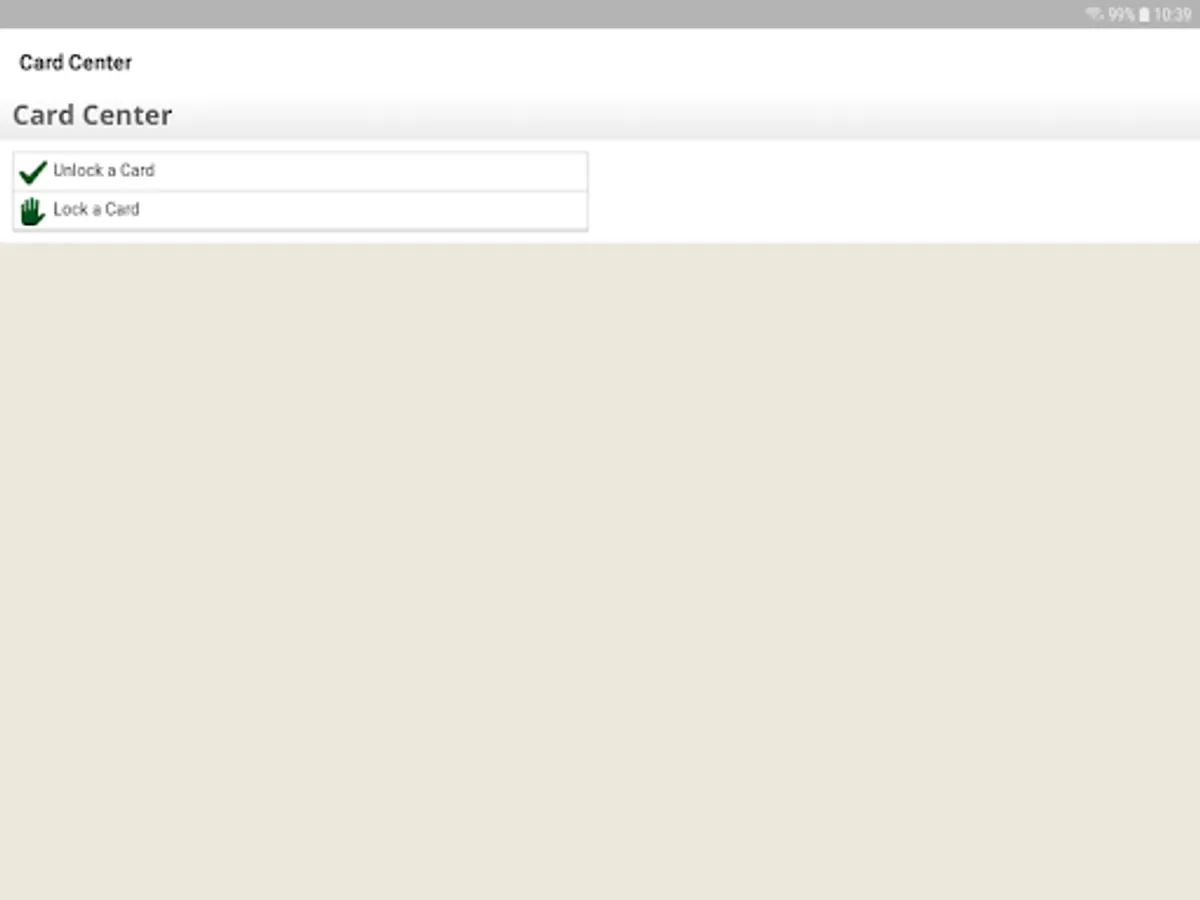The height and width of the screenshot is (900, 1200).
Task: Click the bold Card Center section heading
Action: tap(92, 115)
